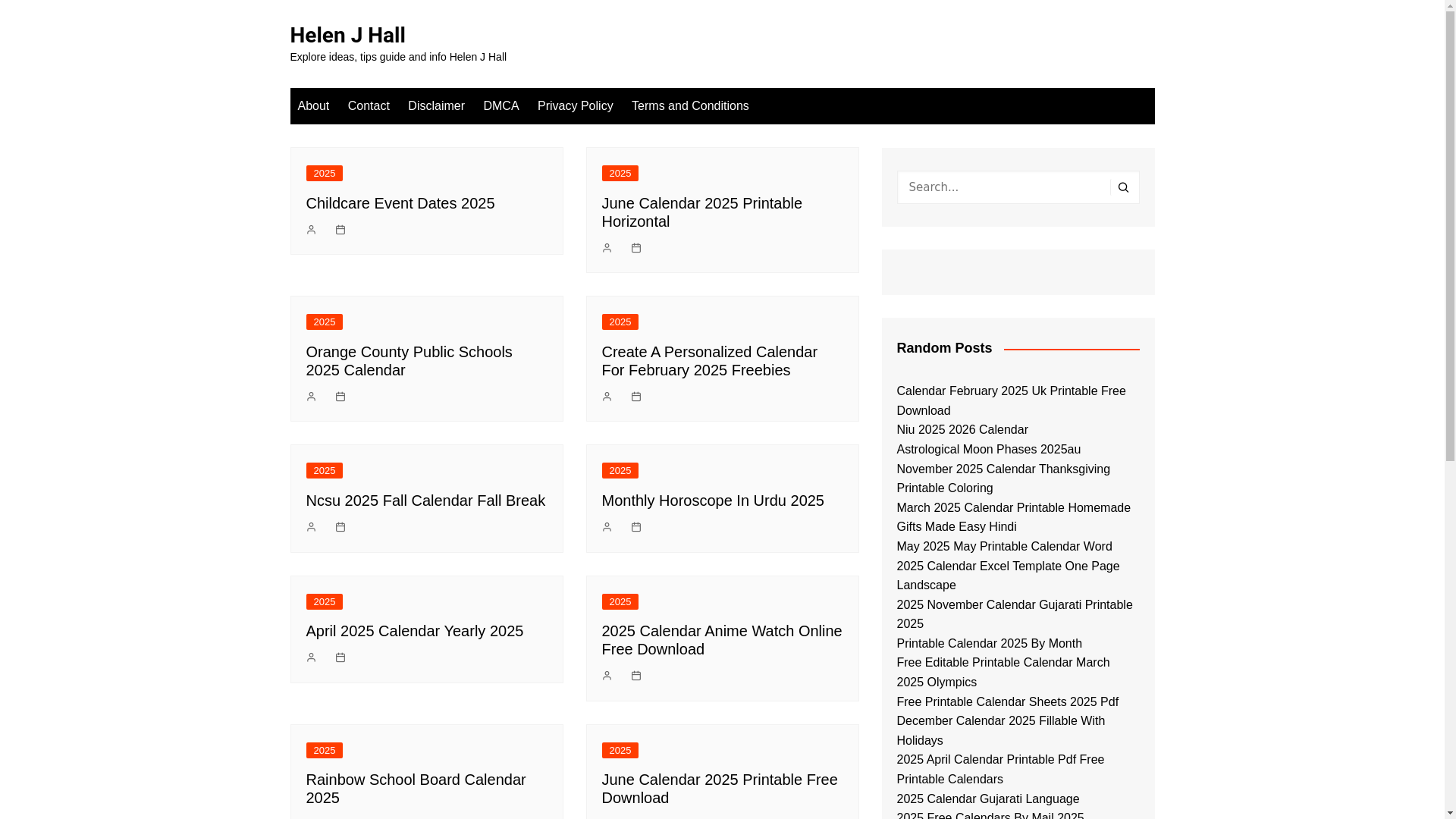Click calendar icon under Create A Personalized Calendar post

pos(636,397)
